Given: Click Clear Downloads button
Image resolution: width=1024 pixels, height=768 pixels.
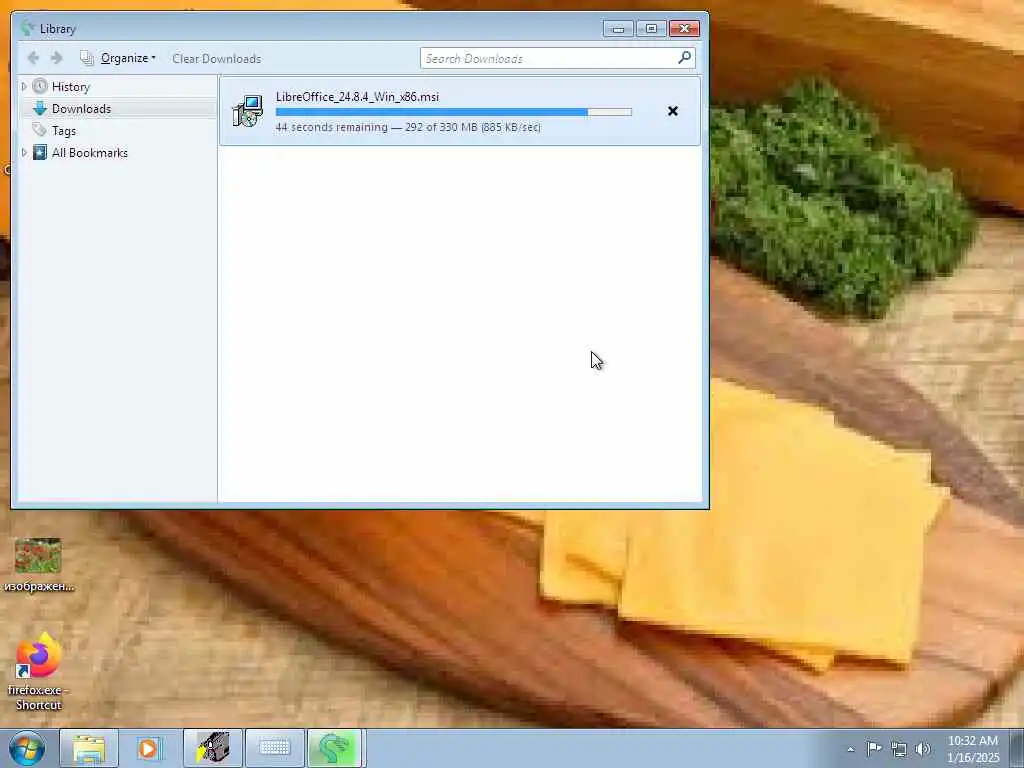Looking at the screenshot, I should click(217, 59).
